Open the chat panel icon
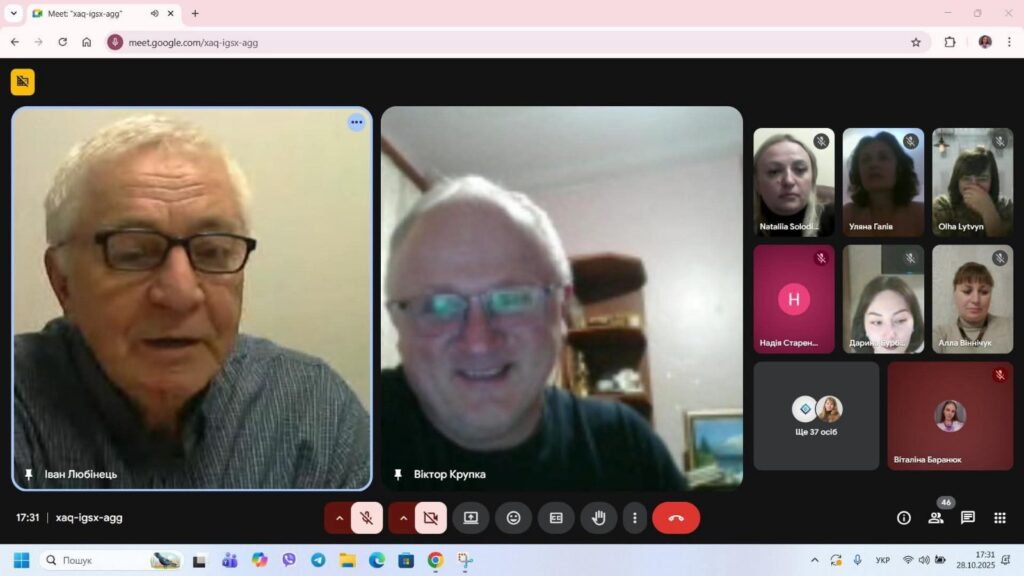The width and height of the screenshot is (1024, 576). pyautogui.click(x=968, y=518)
